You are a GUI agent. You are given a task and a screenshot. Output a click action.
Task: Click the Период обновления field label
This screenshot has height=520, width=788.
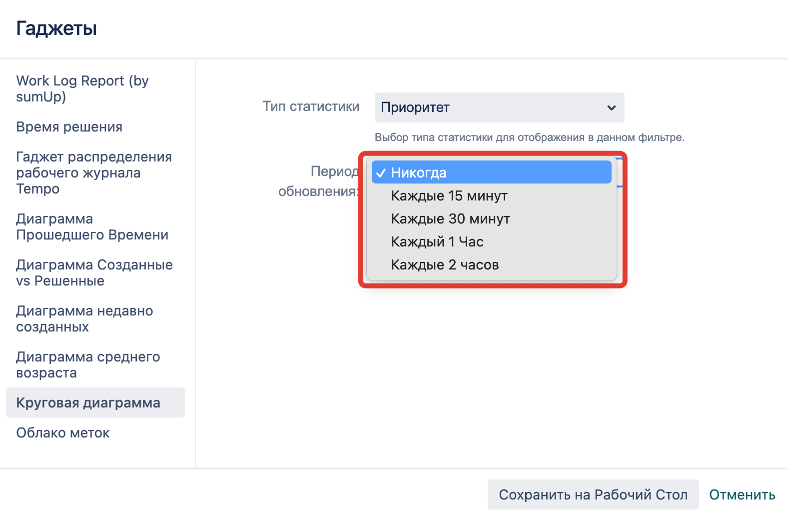(320, 181)
